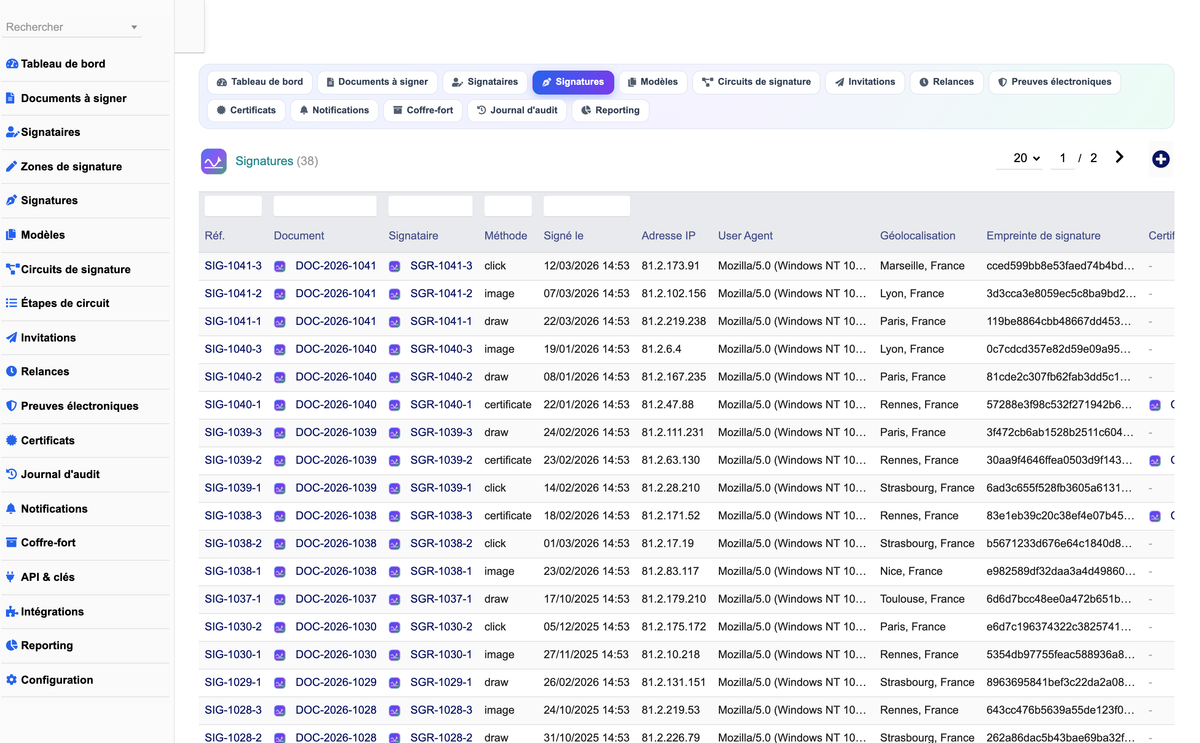Image resolution: width=1200 pixels, height=743 pixels.
Task: Click the Tableau de bord sidebar icon
Action: [12, 64]
